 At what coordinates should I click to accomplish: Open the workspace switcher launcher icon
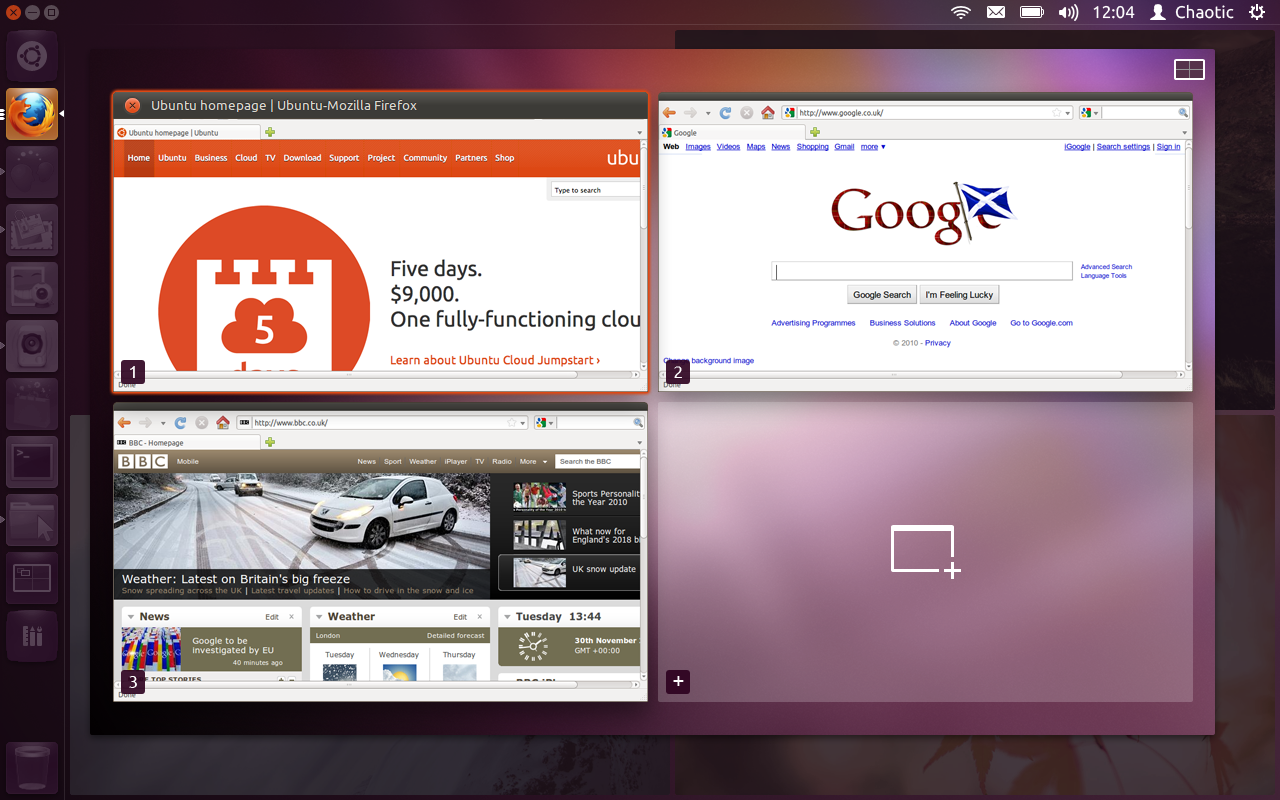[32, 578]
